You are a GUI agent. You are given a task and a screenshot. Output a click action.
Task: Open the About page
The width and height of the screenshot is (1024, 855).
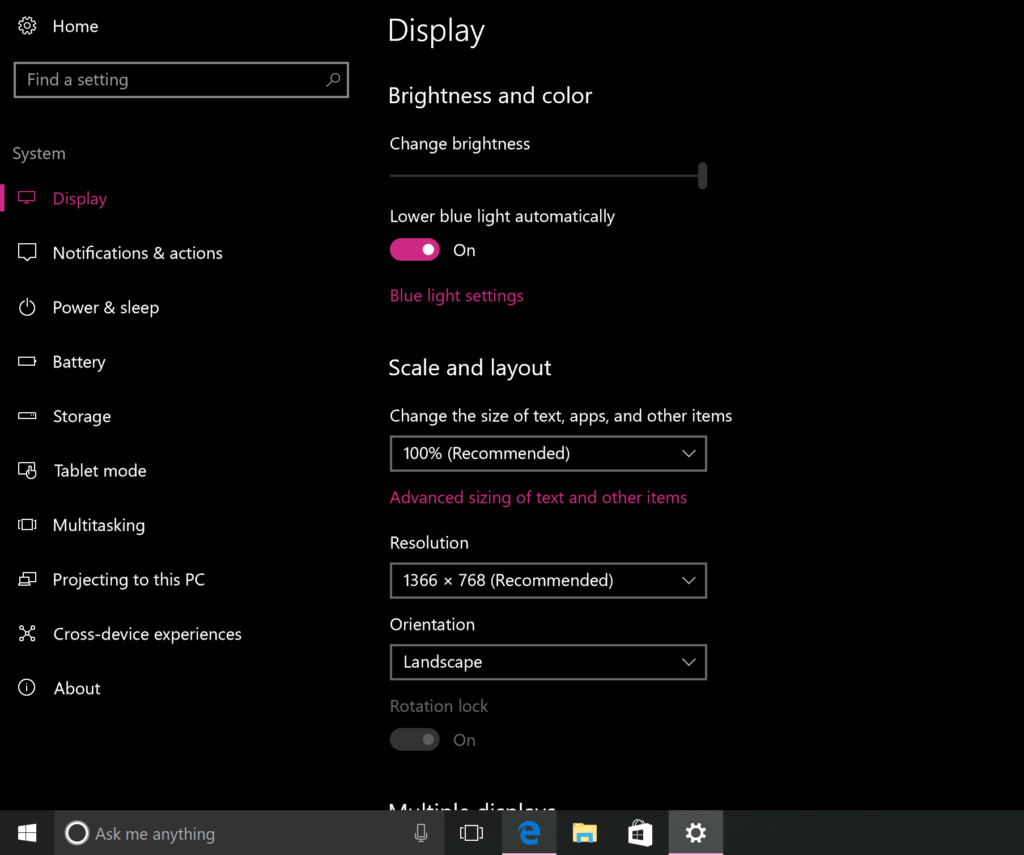tap(77, 688)
